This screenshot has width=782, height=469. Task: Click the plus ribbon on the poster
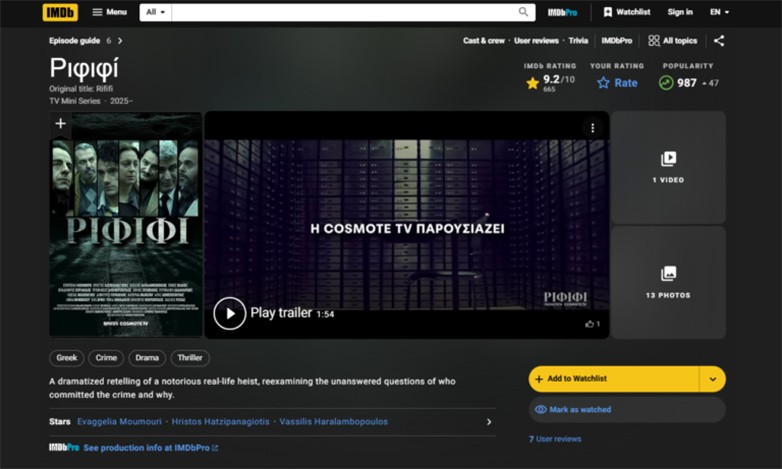tap(61, 123)
